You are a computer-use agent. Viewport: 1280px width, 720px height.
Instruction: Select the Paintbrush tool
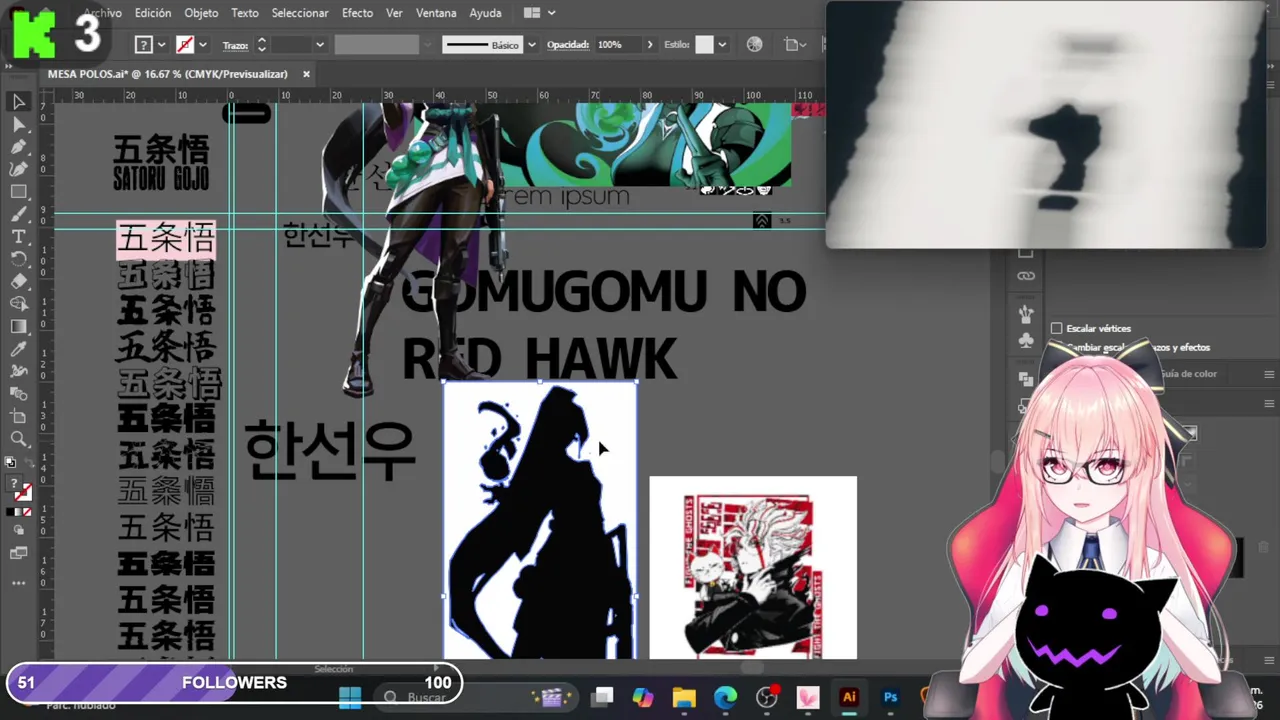(19, 214)
